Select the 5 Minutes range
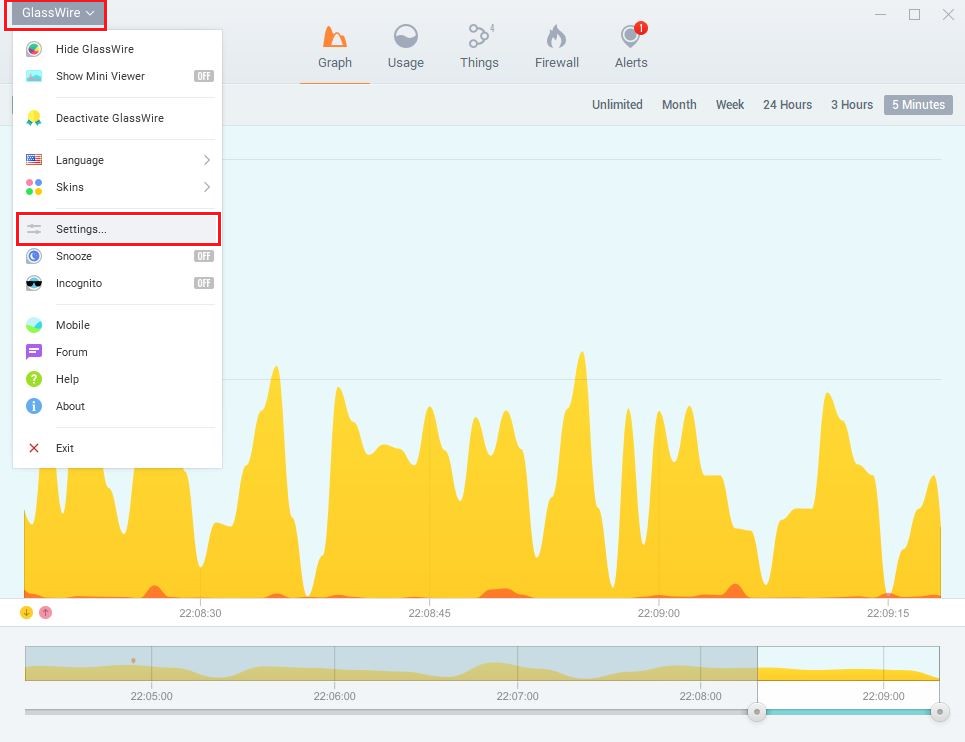Screen dimensions: 965x742 coord(918,105)
